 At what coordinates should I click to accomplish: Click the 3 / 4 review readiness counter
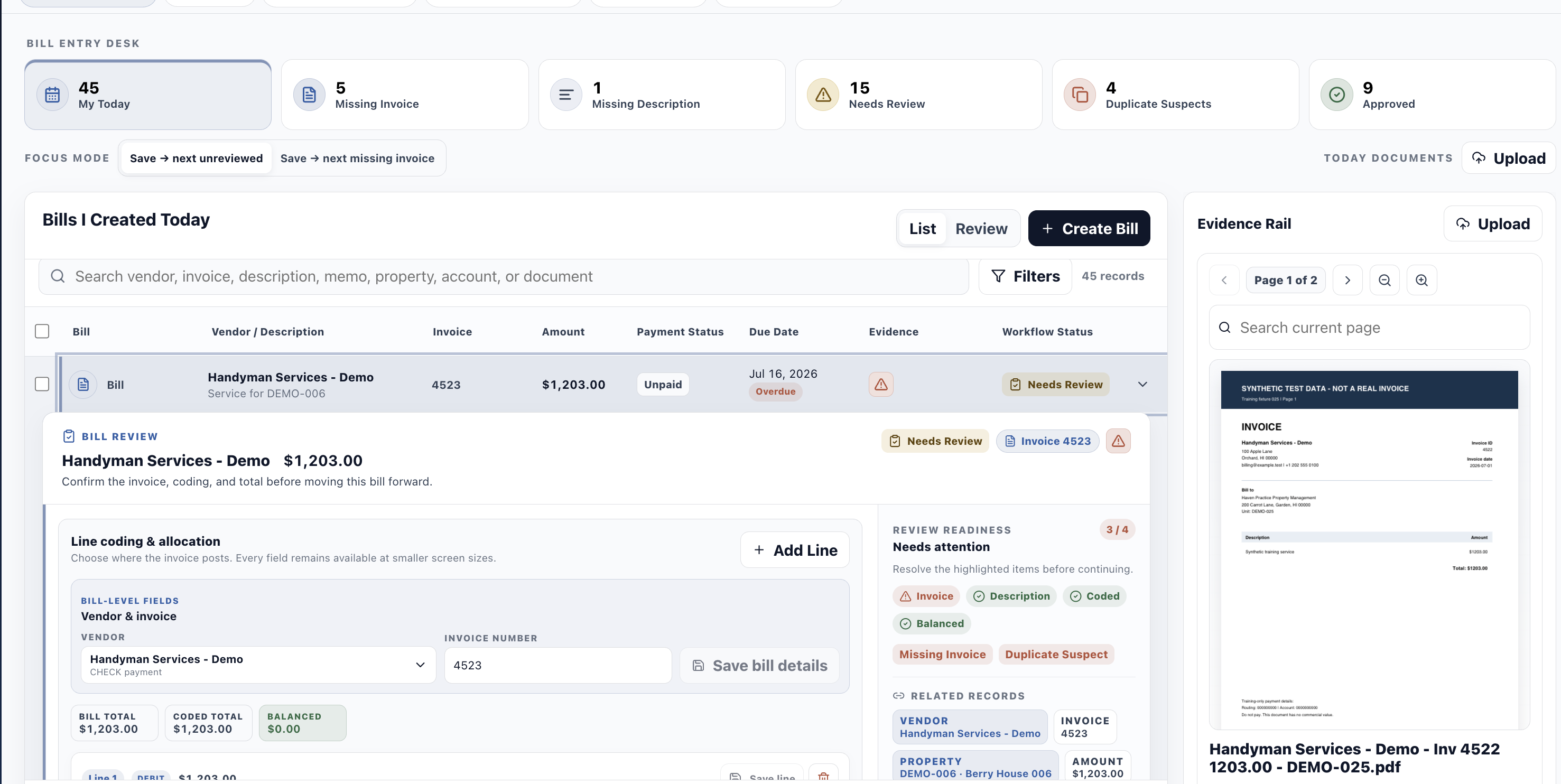point(1117,529)
